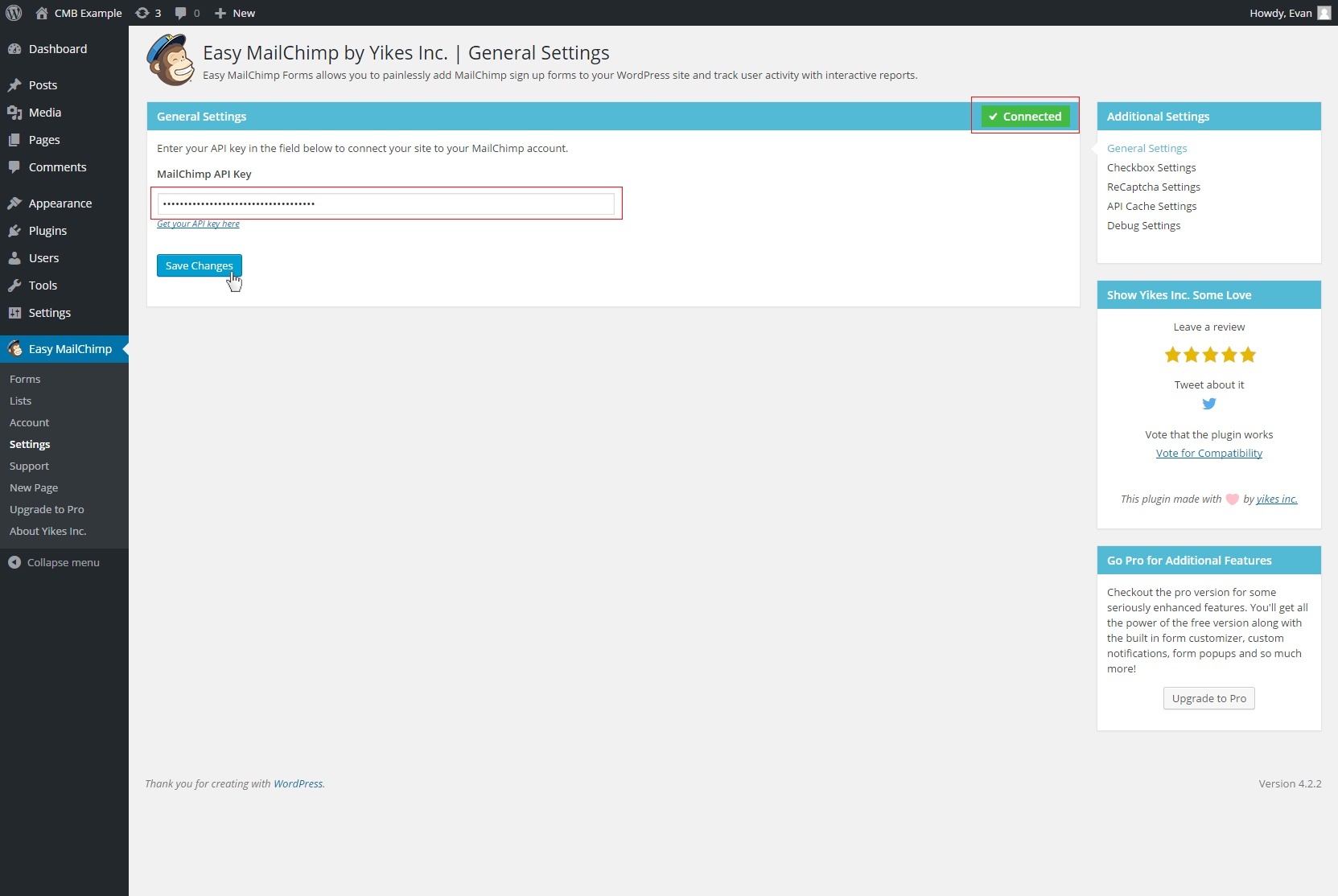This screenshot has height=896, width=1338.
Task: Click Save Changes button
Action: [x=199, y=265]
